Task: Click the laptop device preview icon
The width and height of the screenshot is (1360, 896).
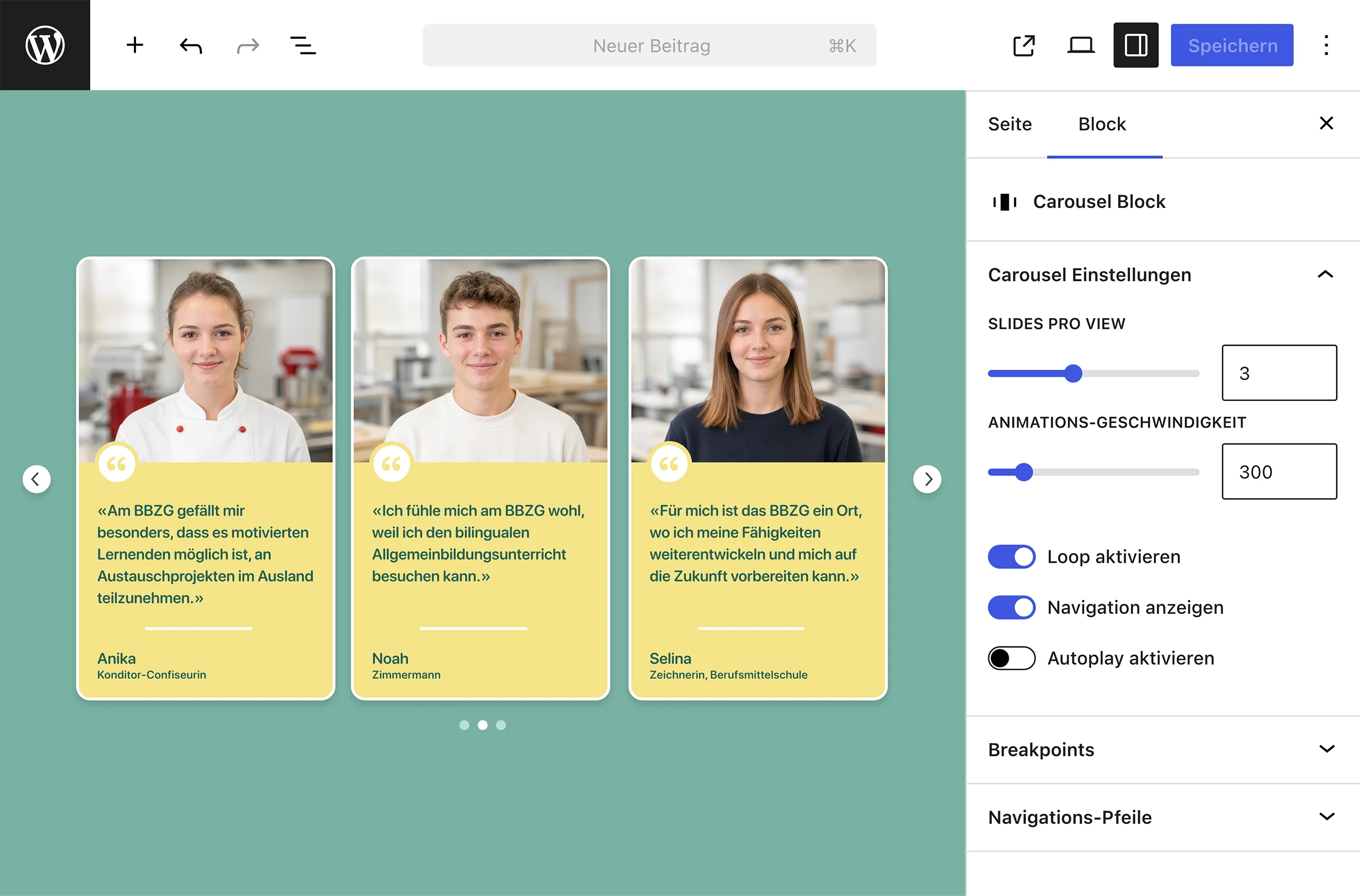Action: coord(1081,45)
